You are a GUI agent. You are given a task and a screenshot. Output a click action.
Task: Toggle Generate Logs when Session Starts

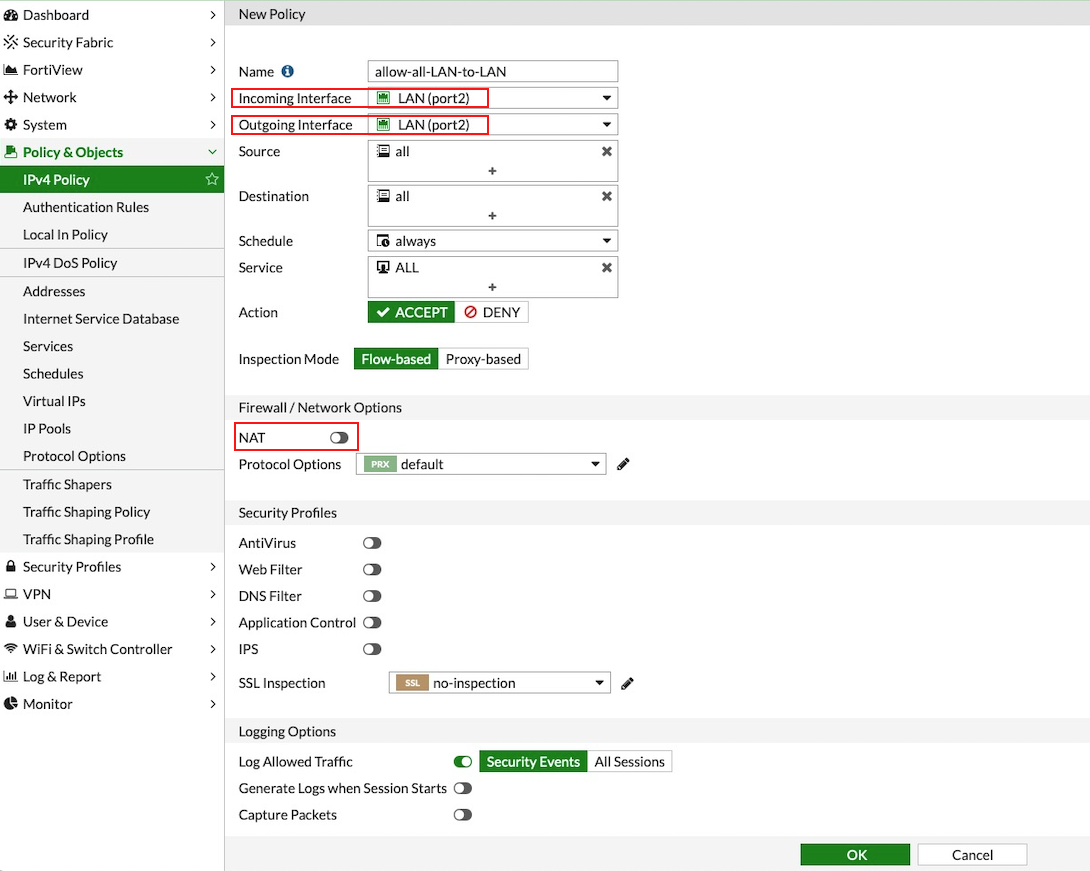(x=462, y=788)
